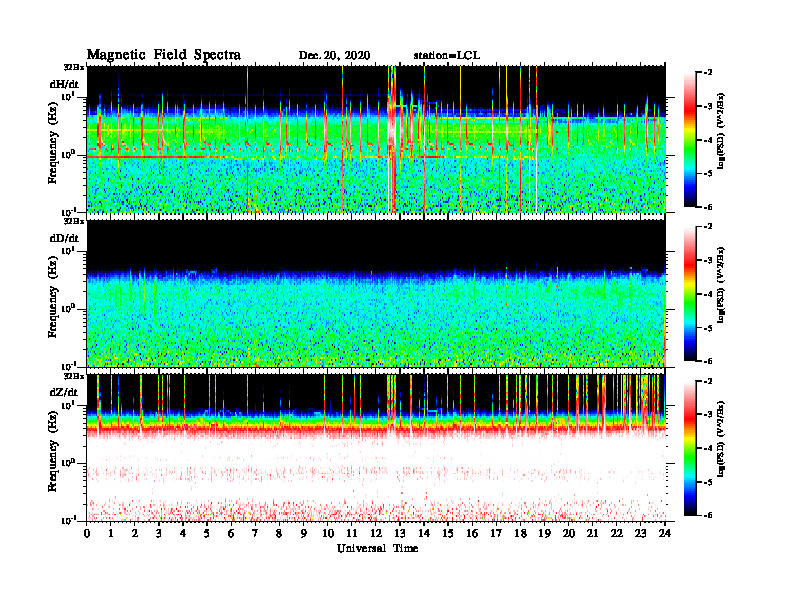Image resolution: width=792 pixels, height=612 pixels.
Task: Click the "Universal Time" axis title
Action: click(377, 548)
